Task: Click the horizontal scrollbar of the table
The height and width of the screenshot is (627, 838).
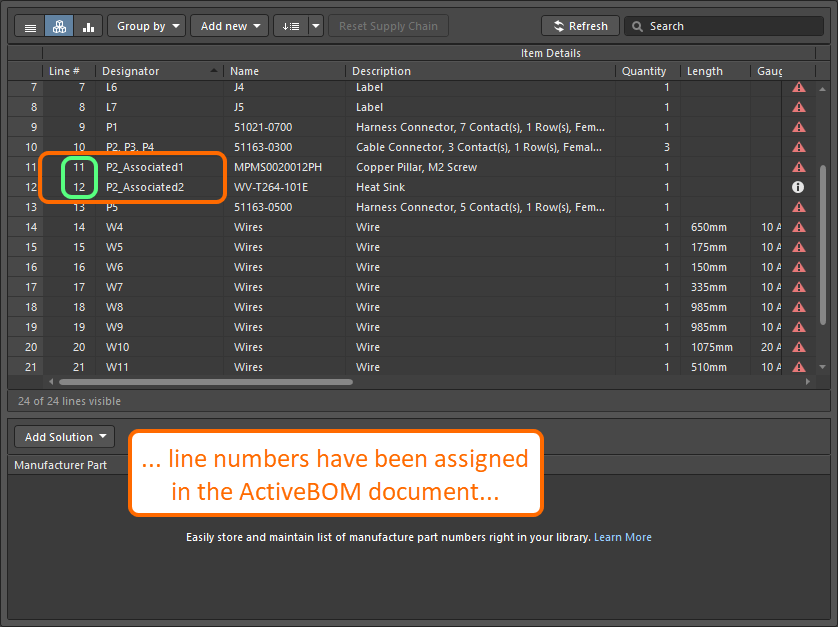Action: (x=205, y=381)
